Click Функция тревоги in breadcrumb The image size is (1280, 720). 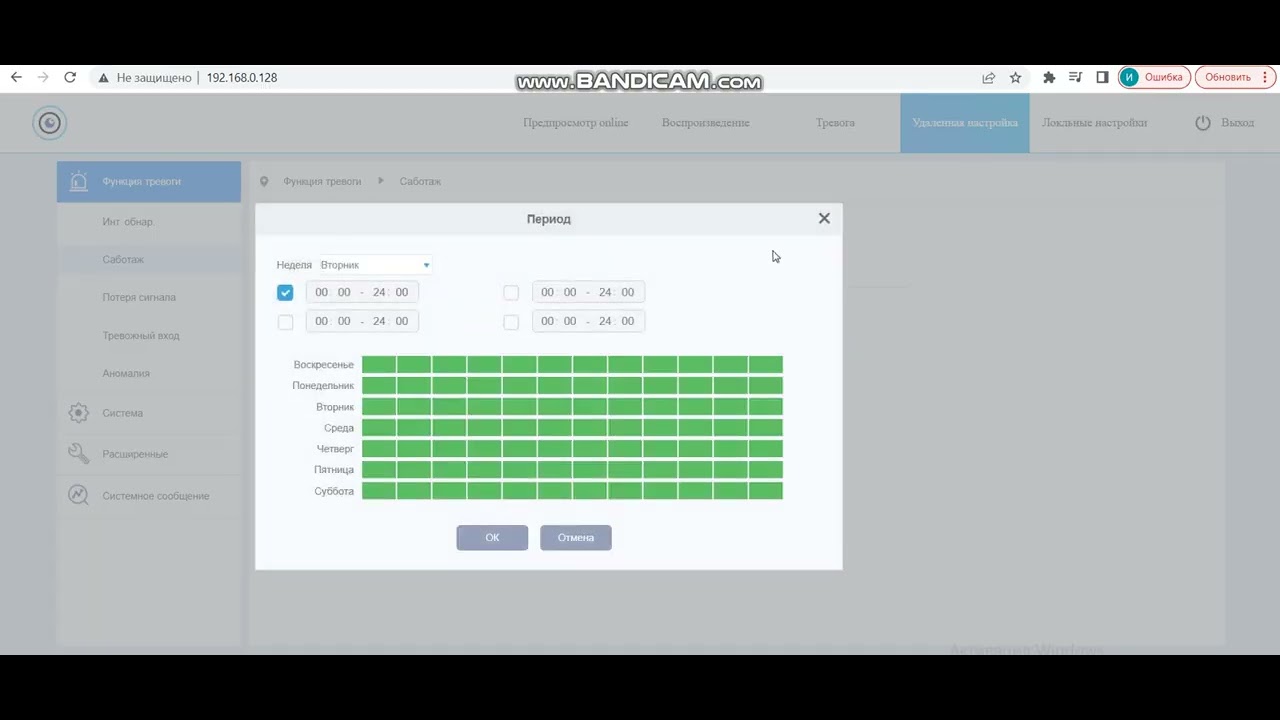322,181
